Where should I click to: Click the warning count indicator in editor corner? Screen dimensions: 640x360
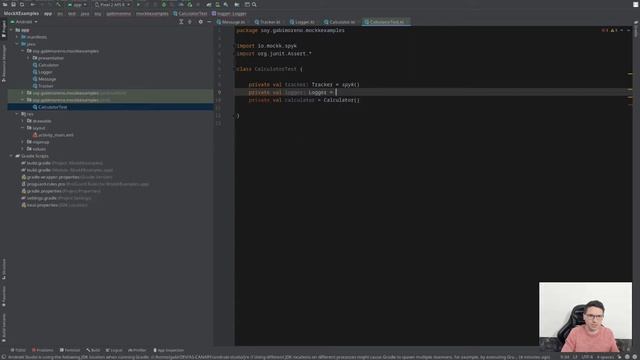coord(613,30)
